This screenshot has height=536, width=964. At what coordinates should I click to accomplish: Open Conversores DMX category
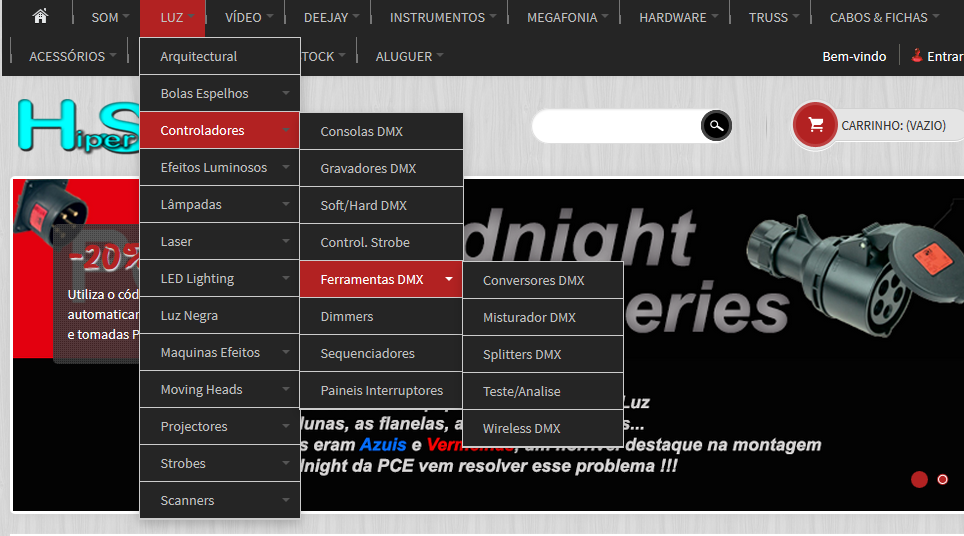point(543,280)
